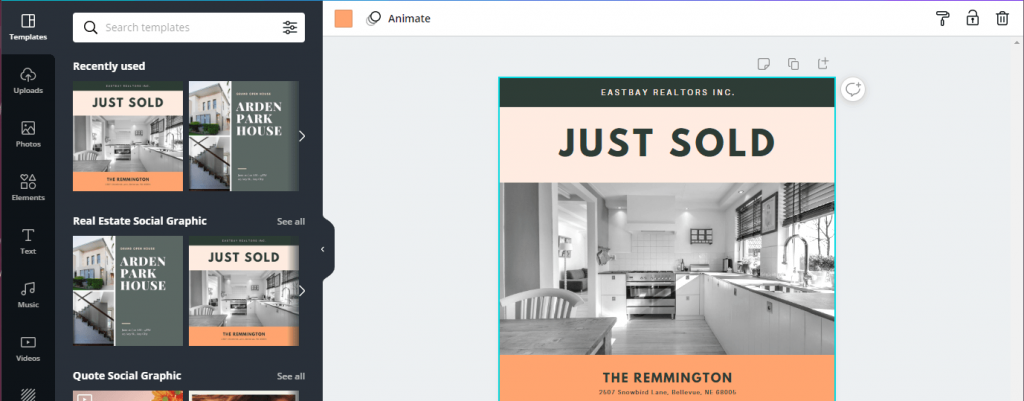Image resolution: width=1024 pixels, height=401 pixels.
Task: Click the Quote Social Graphic heading
Action: [127, 376]
